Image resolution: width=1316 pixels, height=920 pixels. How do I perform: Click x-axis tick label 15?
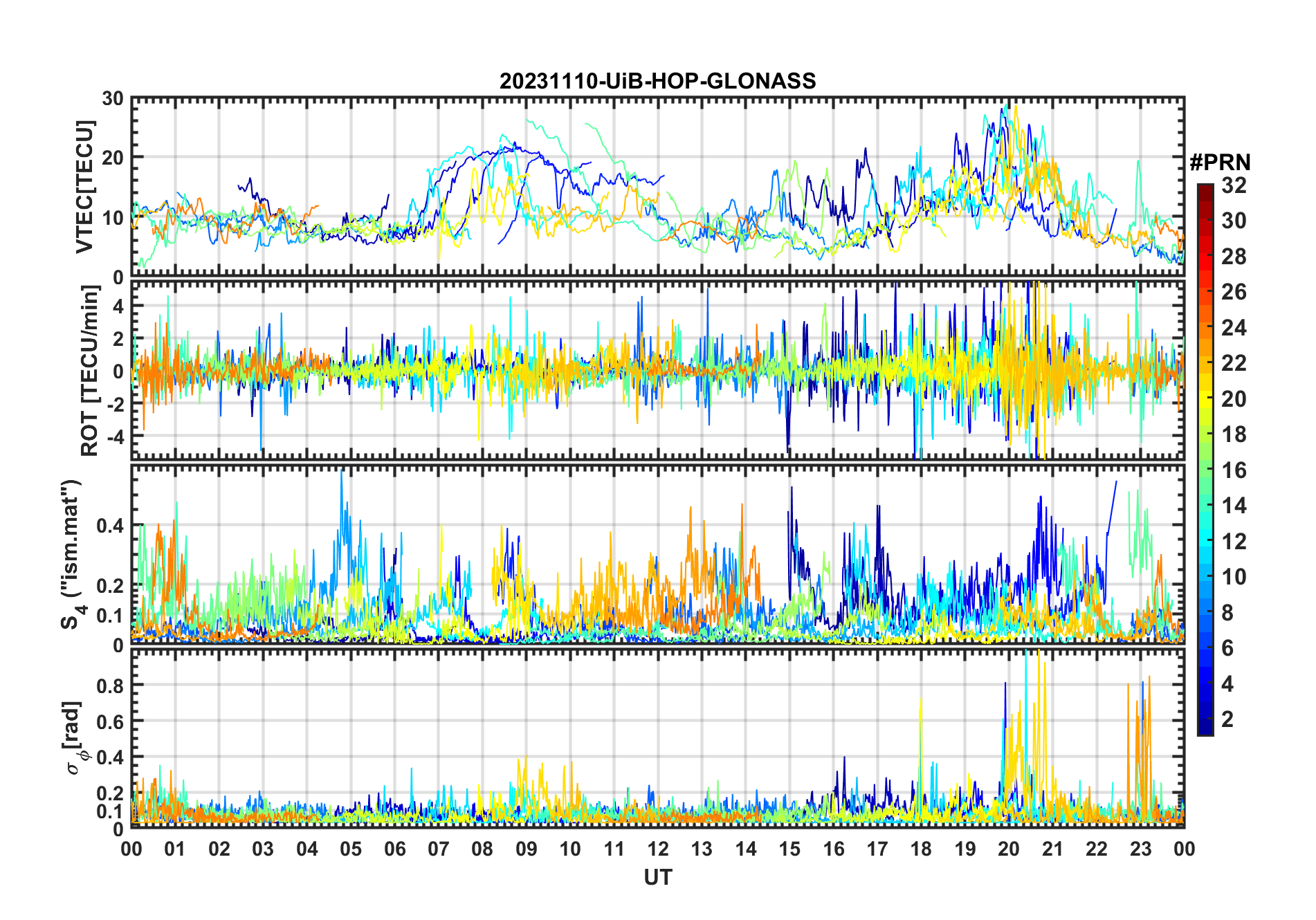[x=789, y=849]
